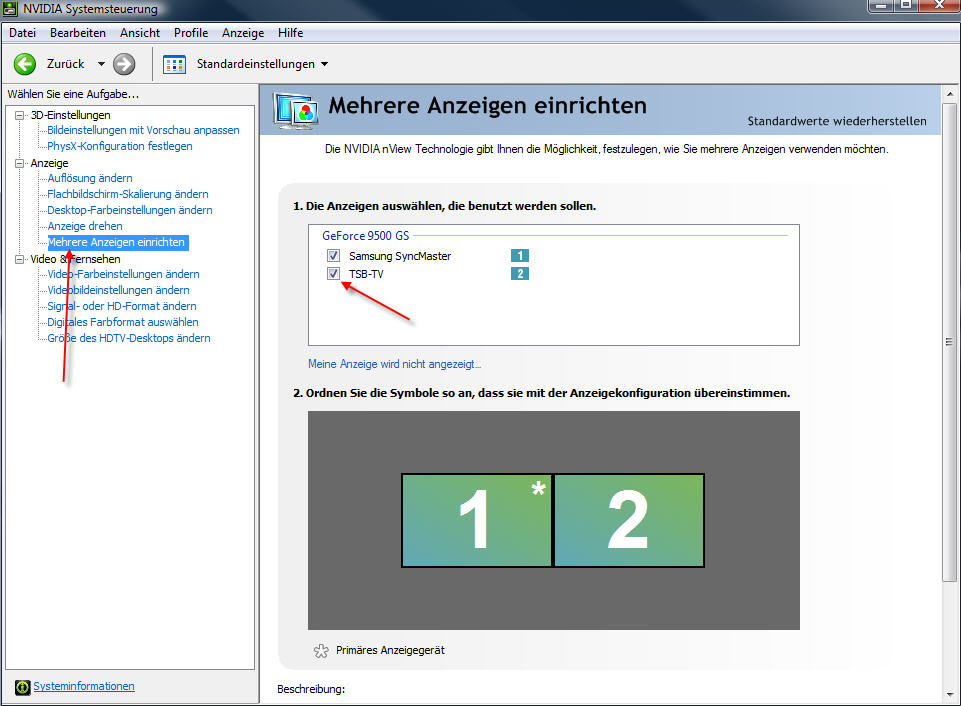The height and width of the screenshot is (706, 961).
Task: Select Größe des HDTV-Desktops ändern
Action: point(129,338)
